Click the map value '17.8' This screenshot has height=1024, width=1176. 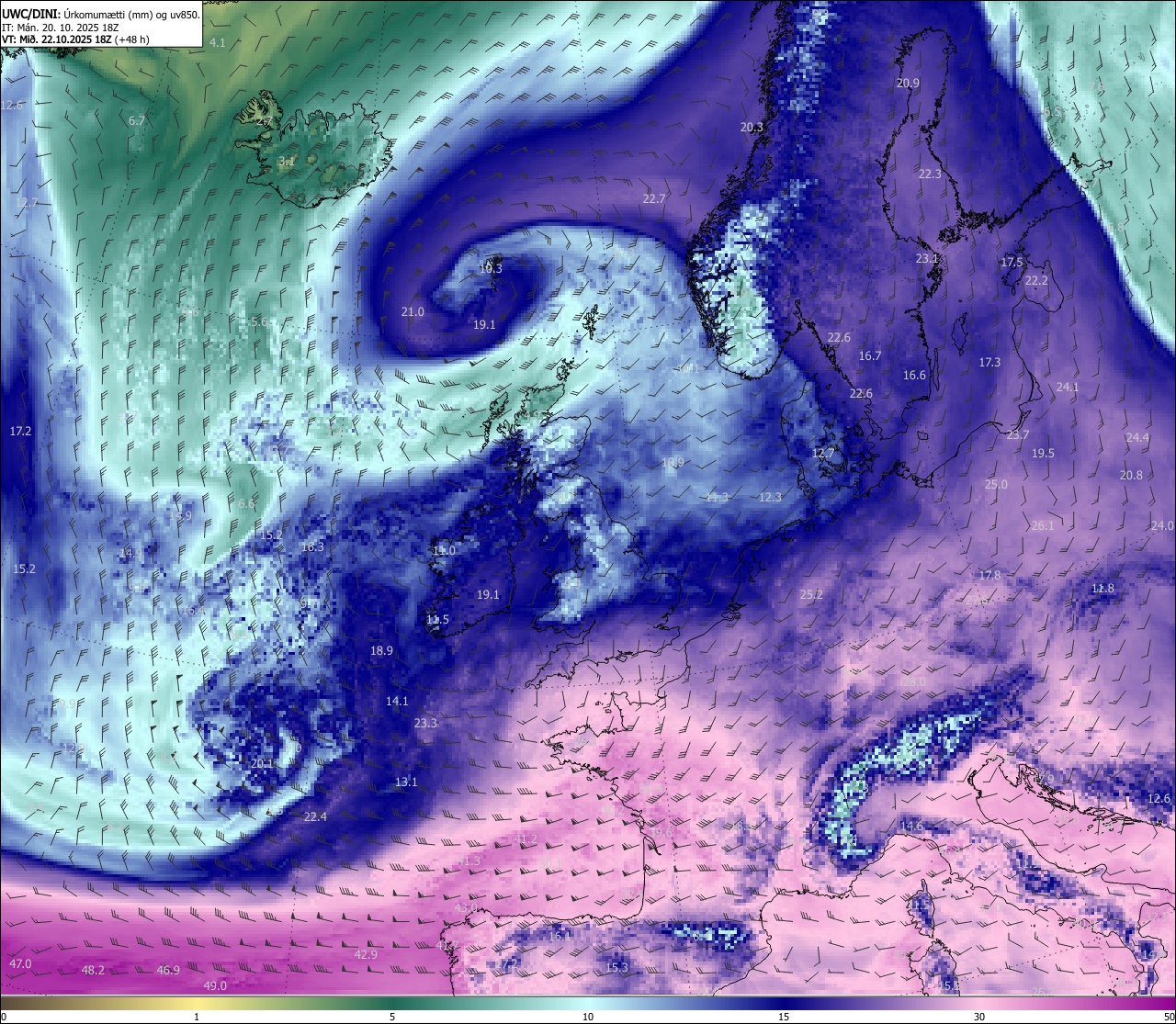989,575
